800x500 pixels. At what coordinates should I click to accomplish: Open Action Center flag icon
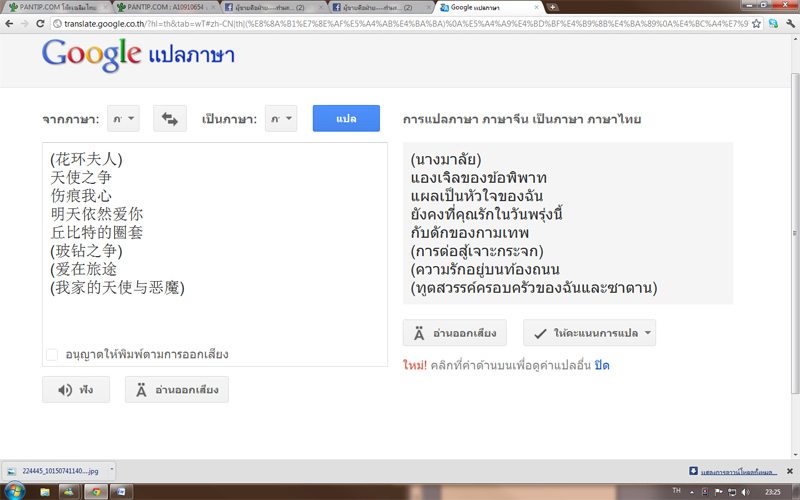[718, 492]
